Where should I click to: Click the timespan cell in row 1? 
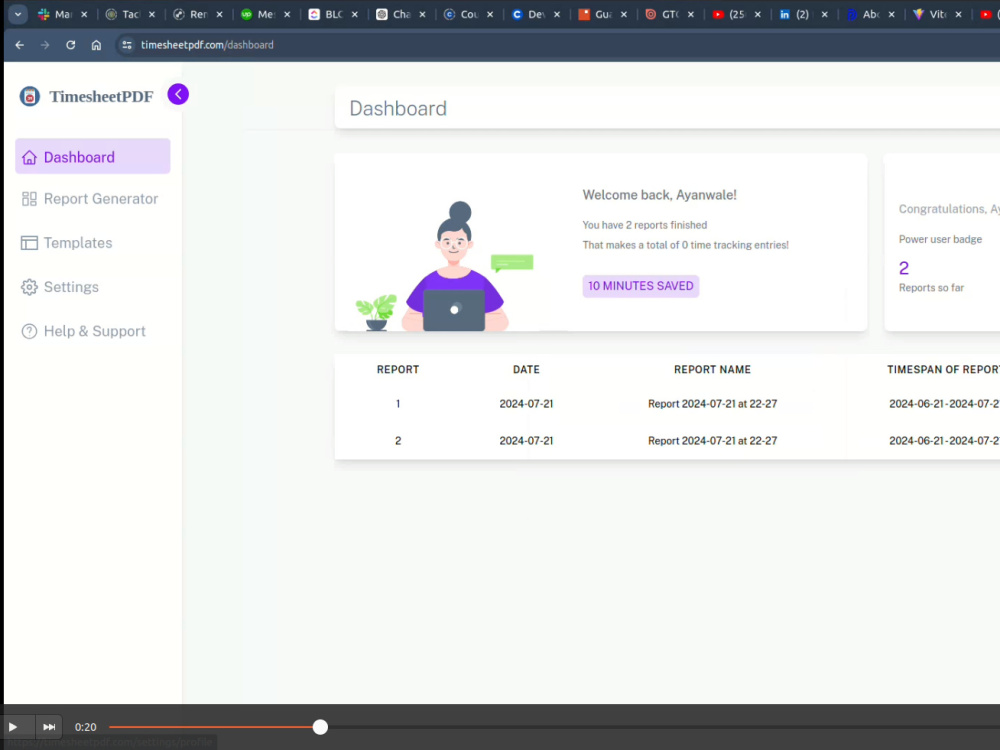pyautogui.click(x=944, y=404)
